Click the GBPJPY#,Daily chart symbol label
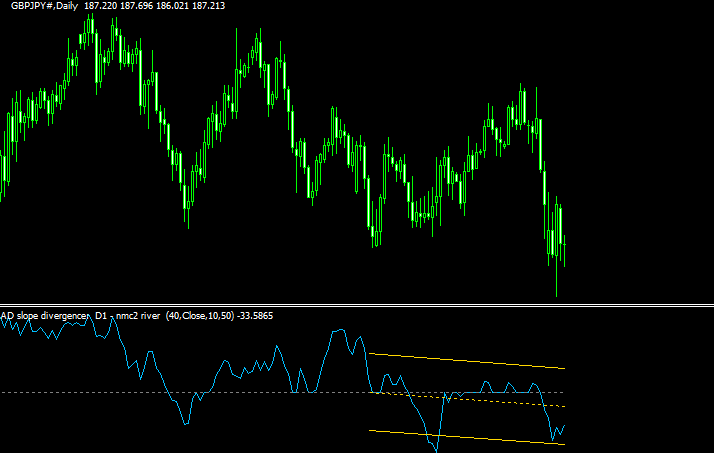The width and height of the screenshot is (714, 453). pyautogui.click(x=38, y=6)
